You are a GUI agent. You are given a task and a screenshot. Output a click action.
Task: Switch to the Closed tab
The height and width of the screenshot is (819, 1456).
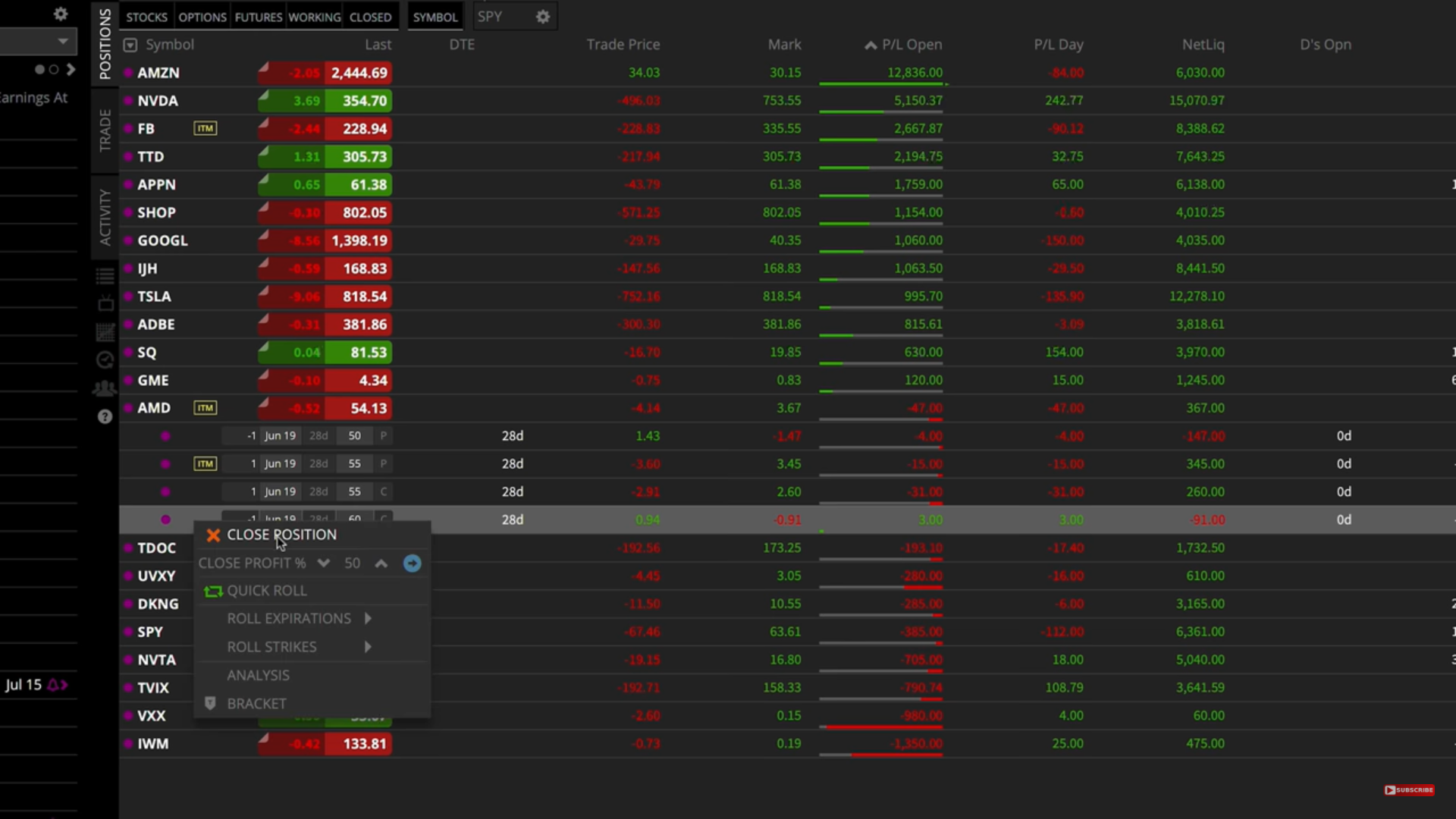(370, 17)
